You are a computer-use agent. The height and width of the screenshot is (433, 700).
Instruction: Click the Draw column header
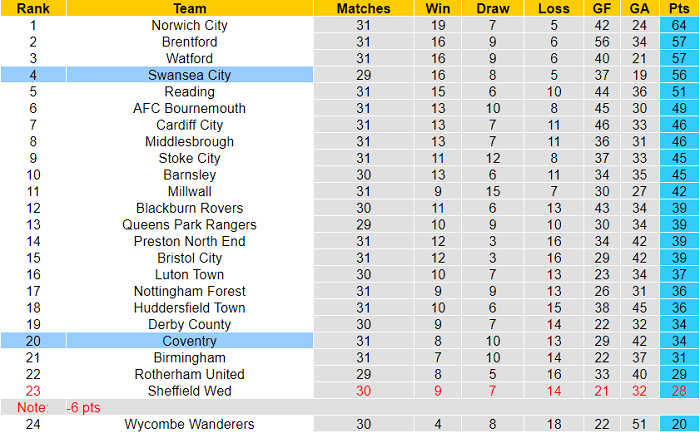(x=492, y=8)
